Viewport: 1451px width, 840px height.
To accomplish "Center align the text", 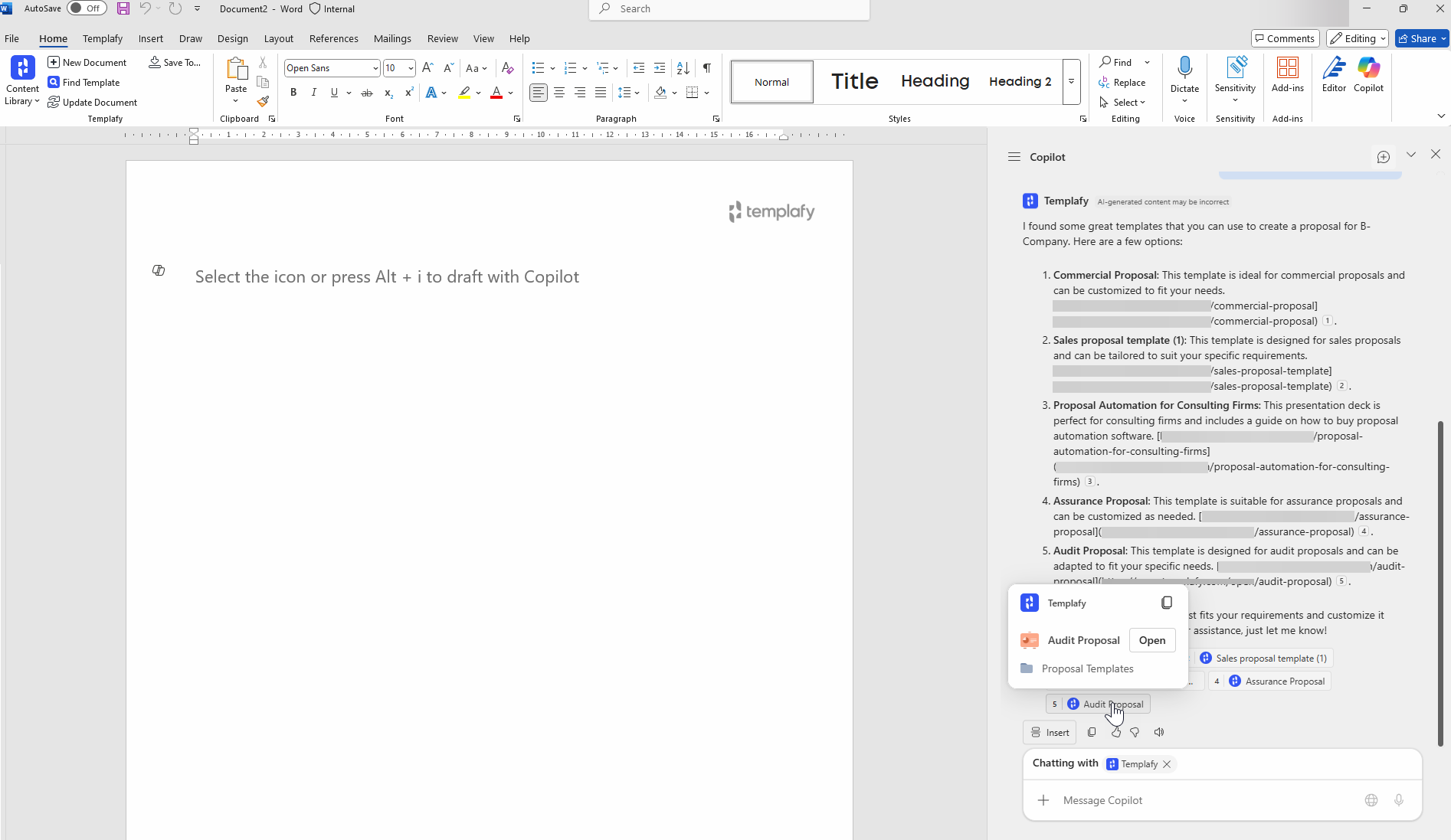I will pos(559,93).
